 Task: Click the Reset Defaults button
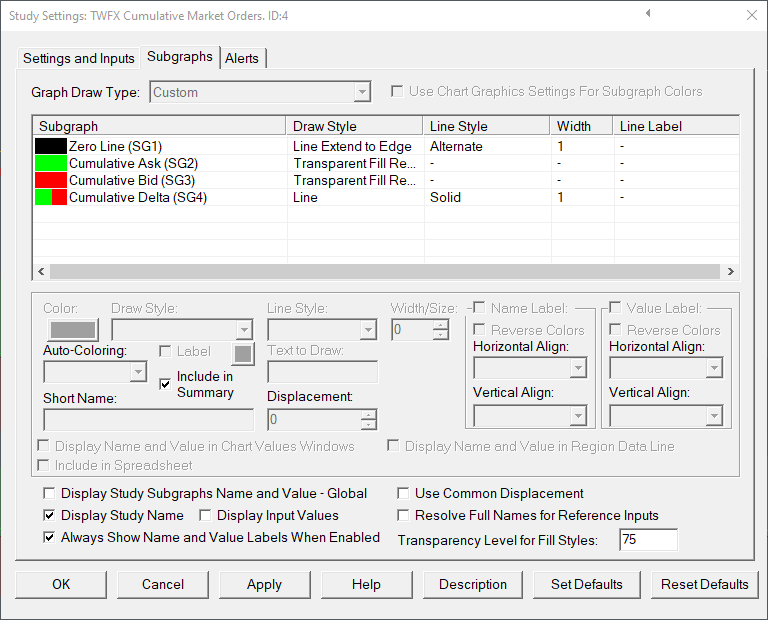click(x=704, y=584)
